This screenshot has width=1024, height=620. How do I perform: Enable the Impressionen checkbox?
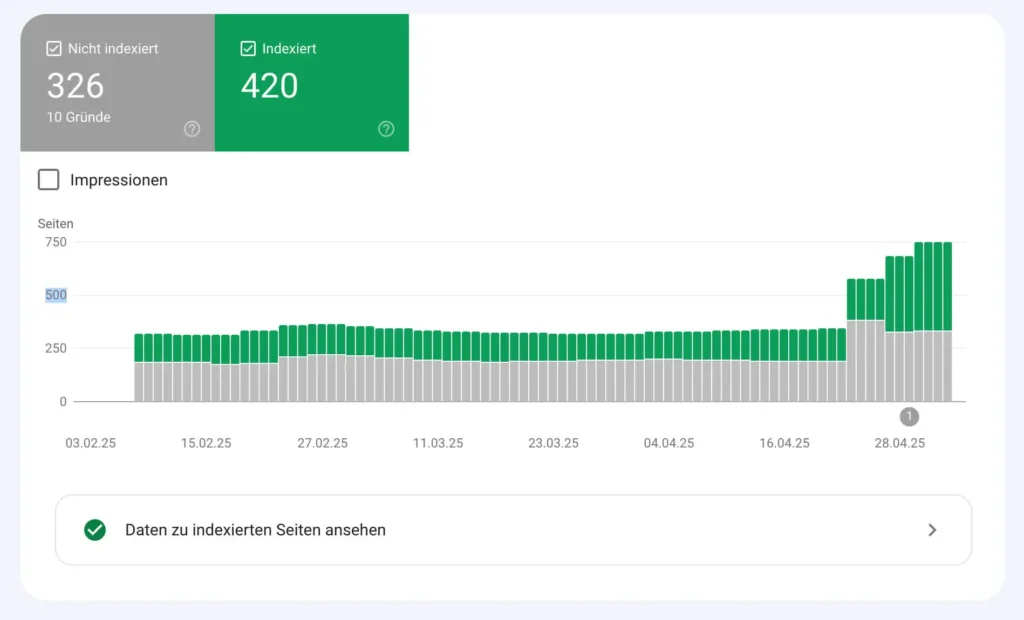tap(48, 180)
